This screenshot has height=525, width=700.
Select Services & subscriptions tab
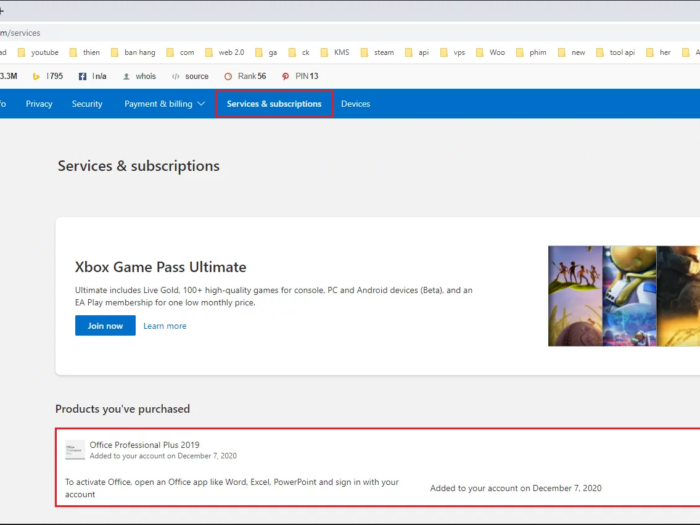point(274,104)
